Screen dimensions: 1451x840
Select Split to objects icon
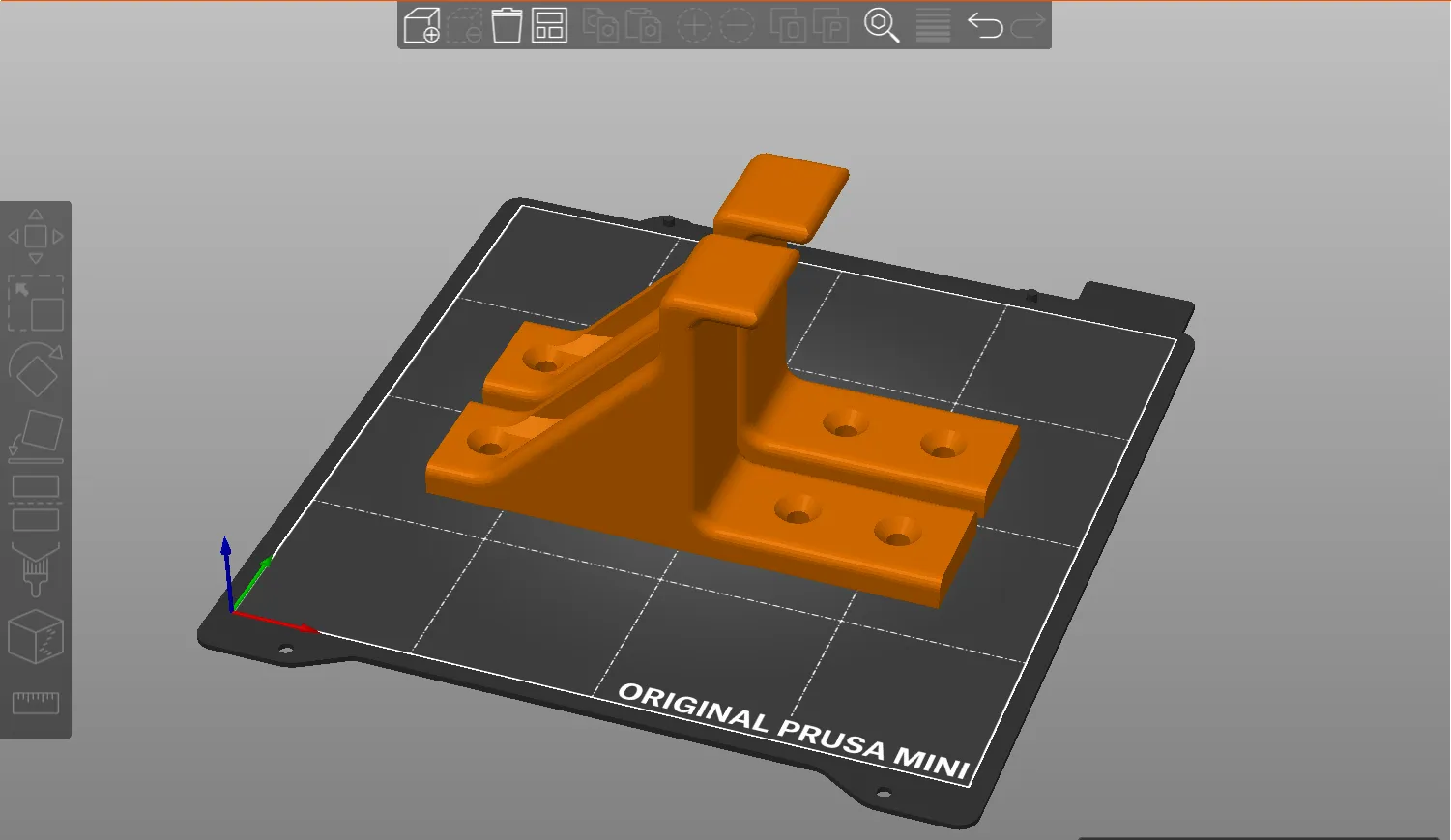788,25
